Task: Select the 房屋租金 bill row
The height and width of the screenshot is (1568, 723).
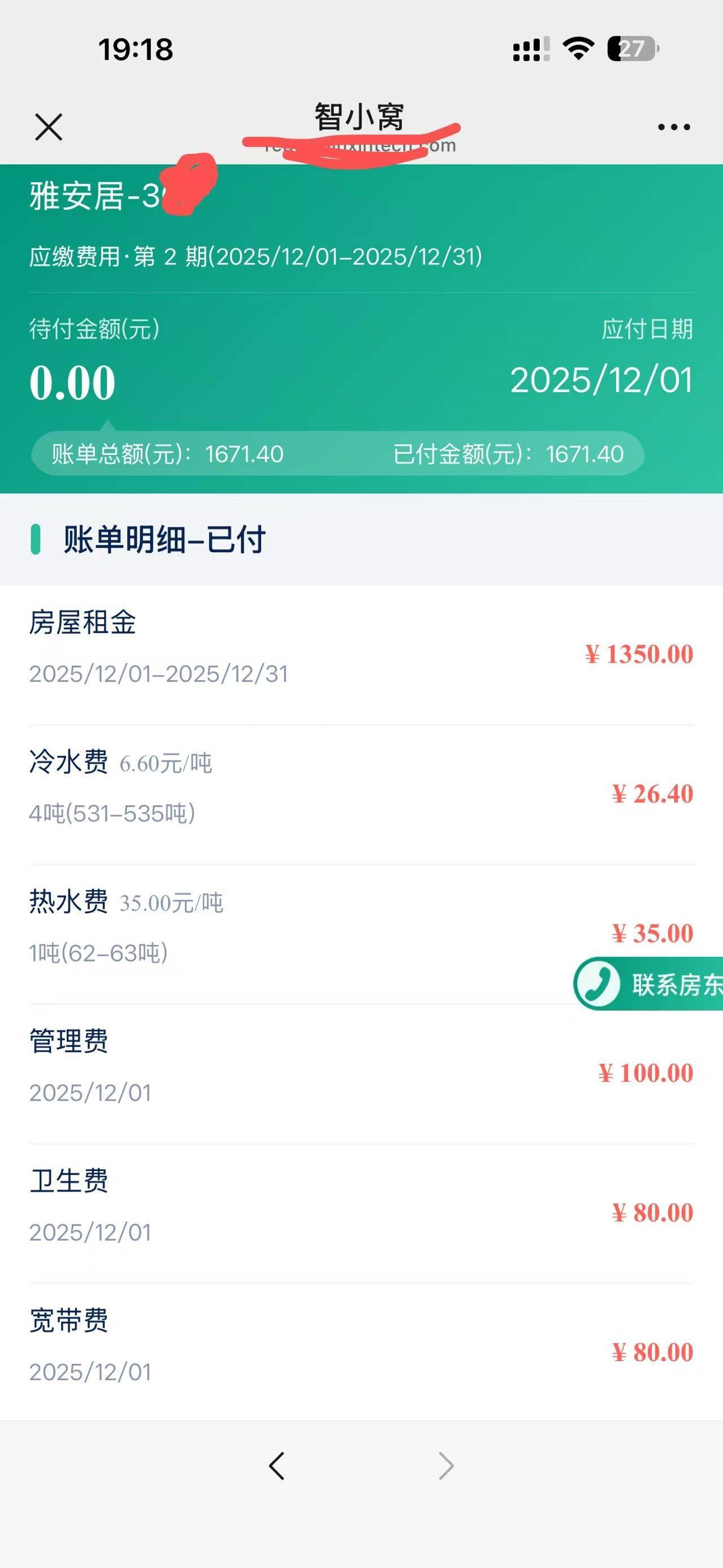Action: click(362, 655)
